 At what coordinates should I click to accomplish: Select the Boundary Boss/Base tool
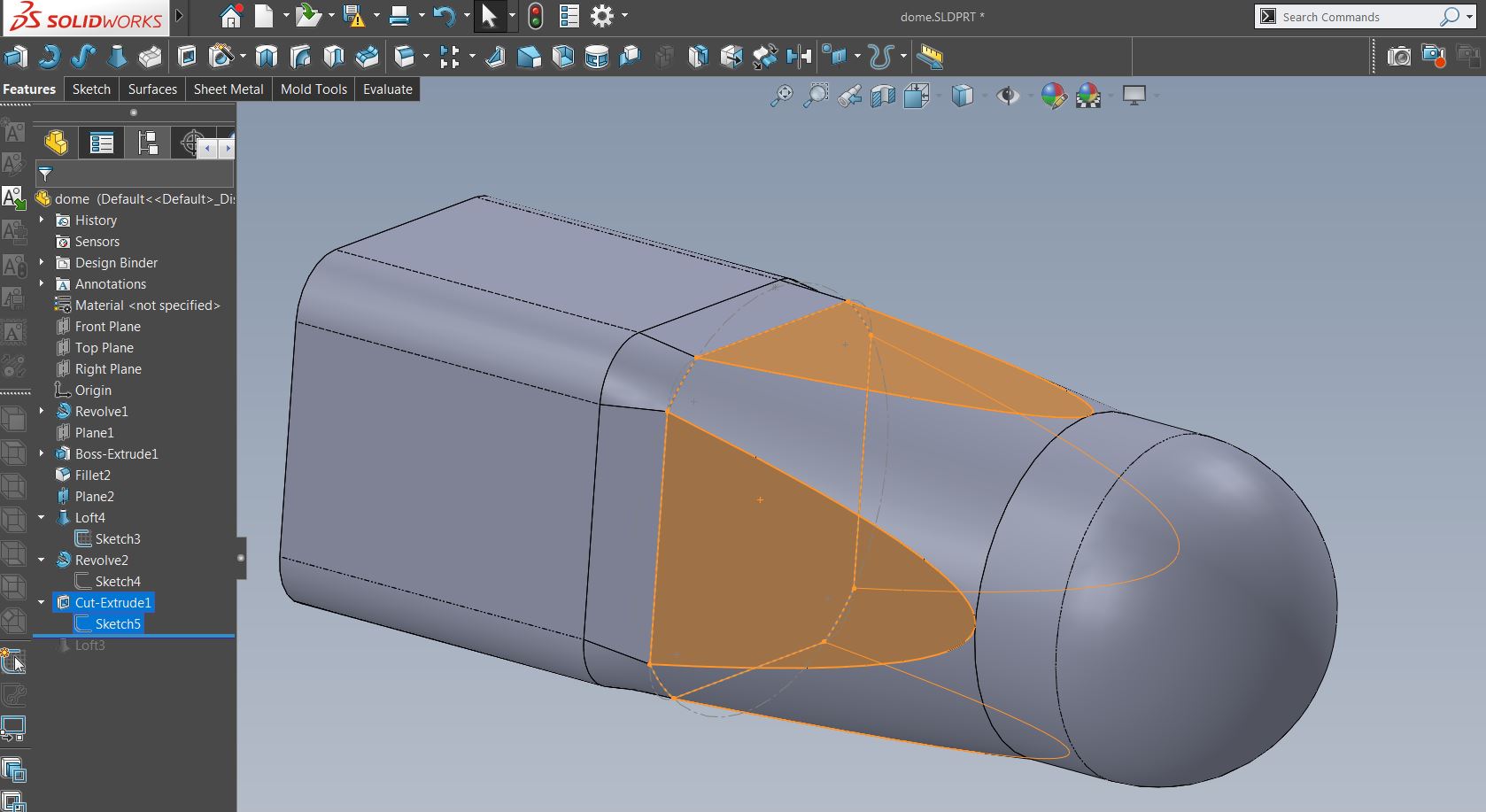(x=151, y=58)
